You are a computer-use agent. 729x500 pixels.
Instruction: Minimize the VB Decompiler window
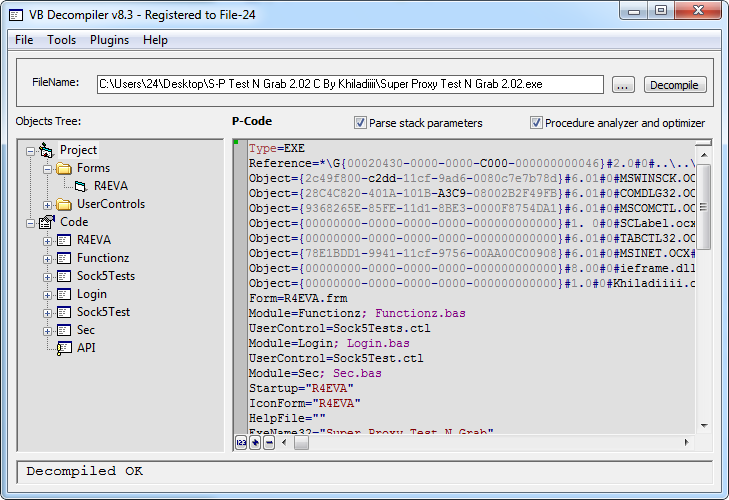click(x=634, y=10)
